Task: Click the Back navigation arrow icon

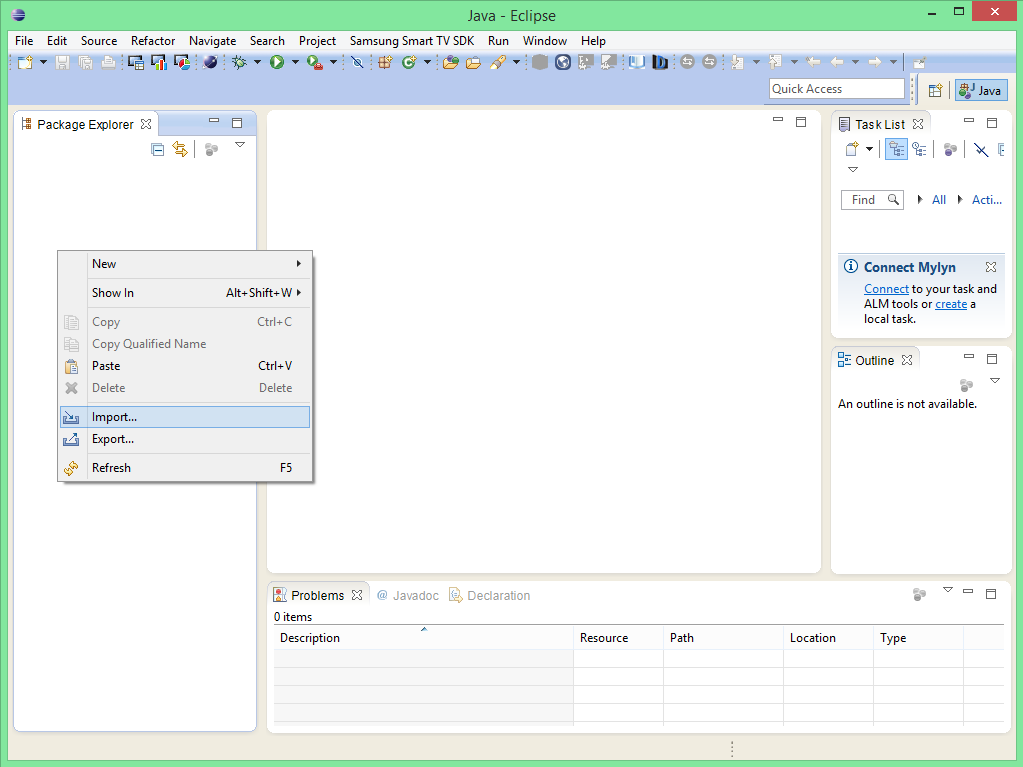Action: click(837, 63)
